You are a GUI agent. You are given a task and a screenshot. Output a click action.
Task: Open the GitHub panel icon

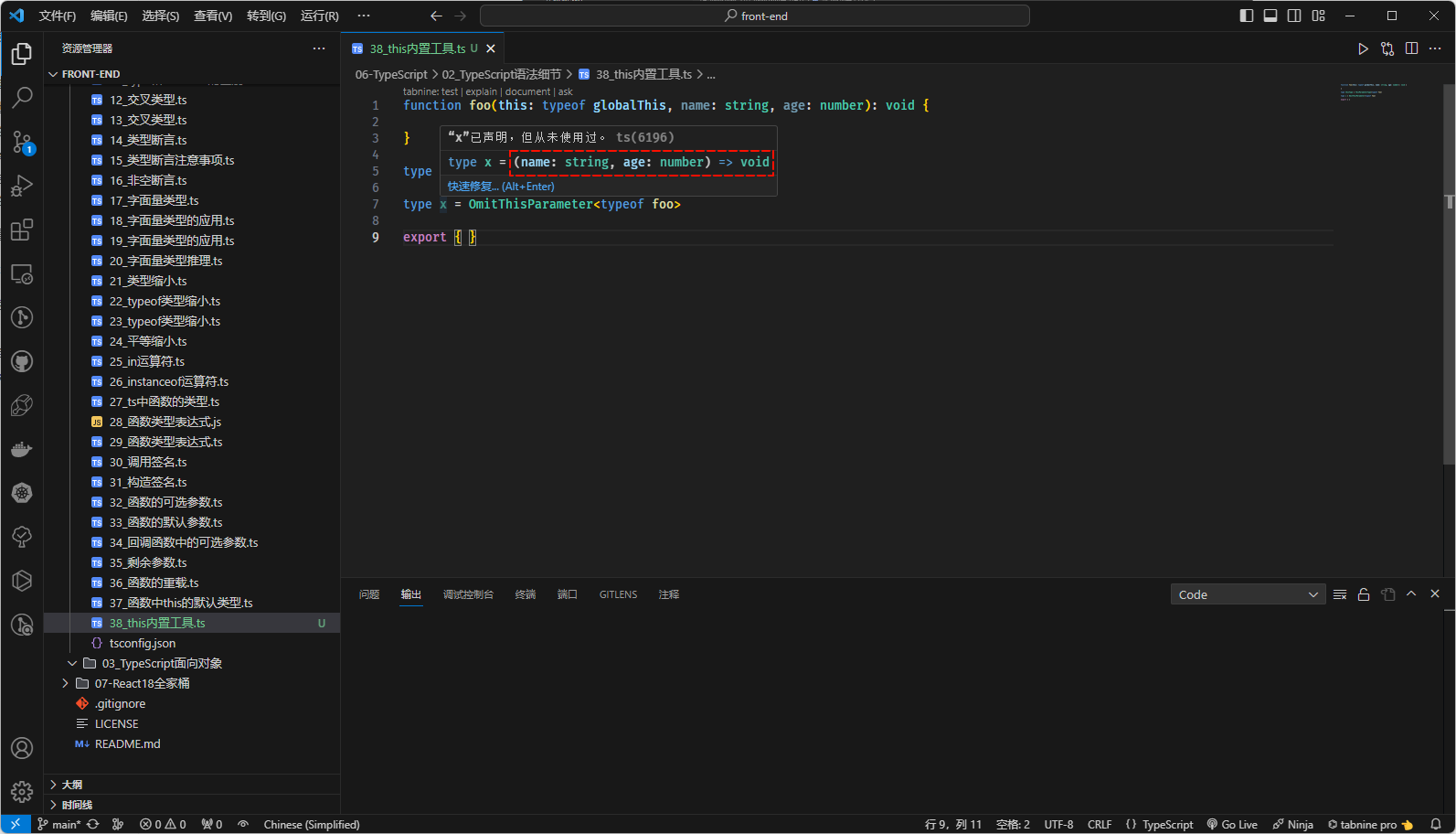click(x=22, y=361)
